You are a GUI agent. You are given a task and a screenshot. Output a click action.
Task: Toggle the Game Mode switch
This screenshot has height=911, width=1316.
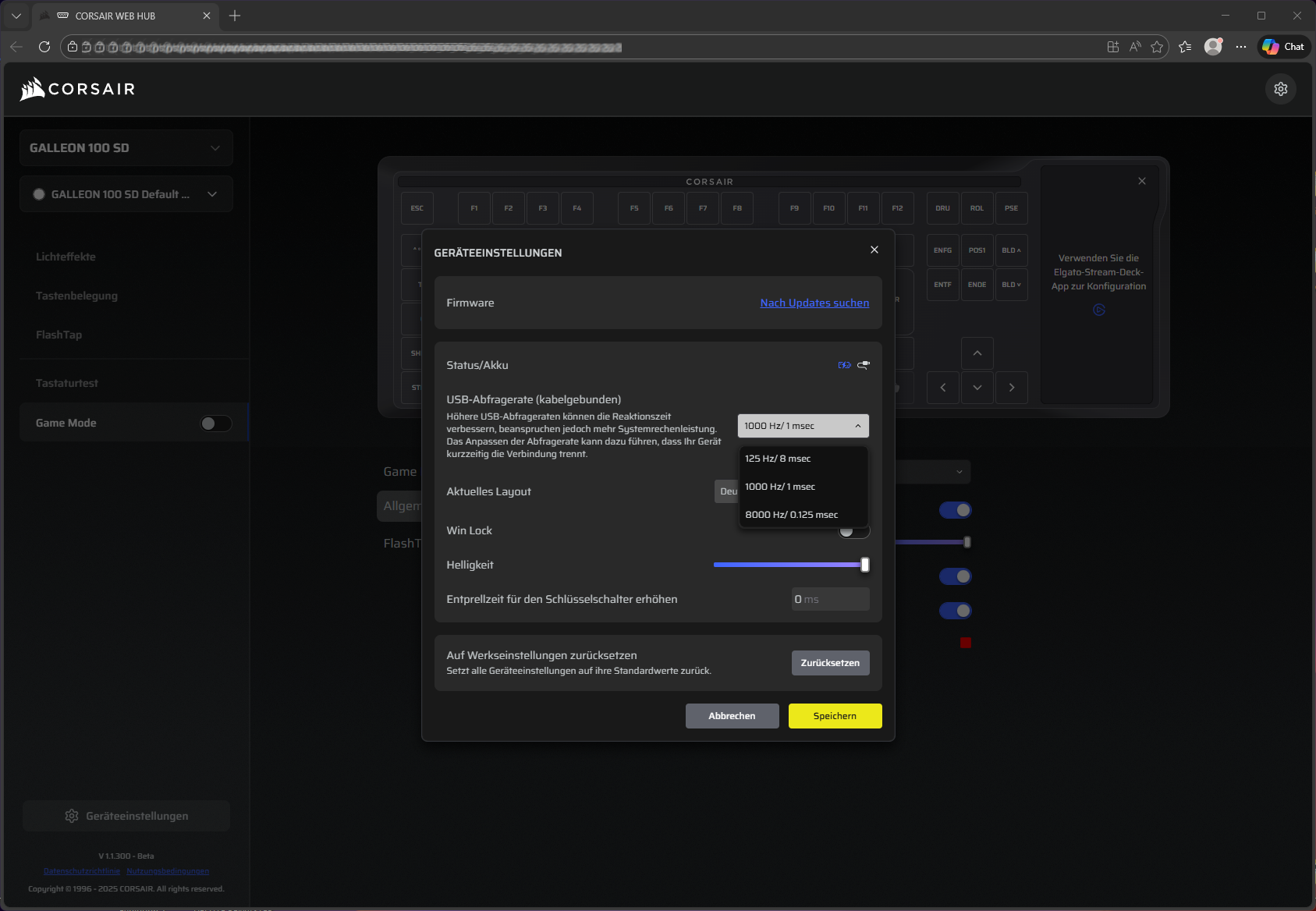click(215, 423)
